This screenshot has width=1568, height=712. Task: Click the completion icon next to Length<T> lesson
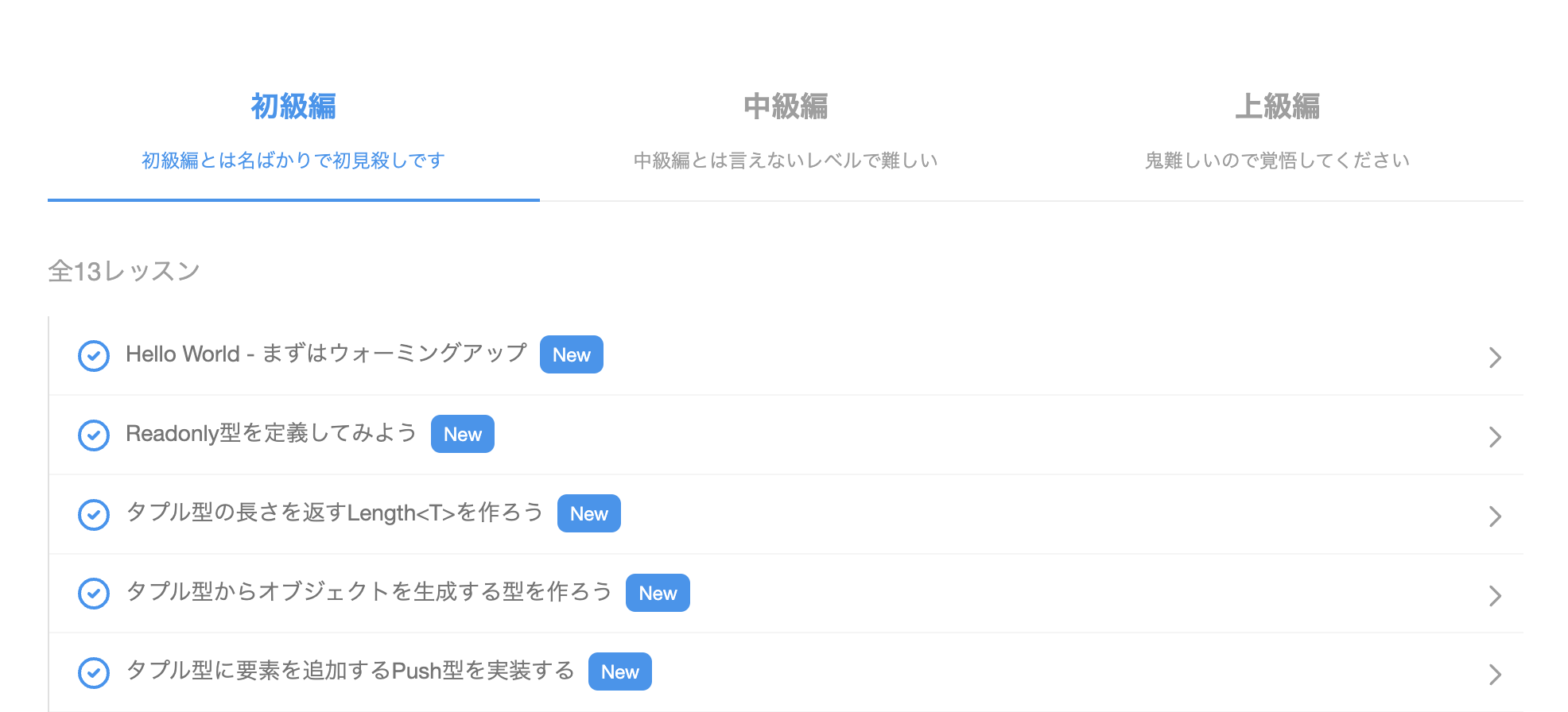[x=93, y=514]
